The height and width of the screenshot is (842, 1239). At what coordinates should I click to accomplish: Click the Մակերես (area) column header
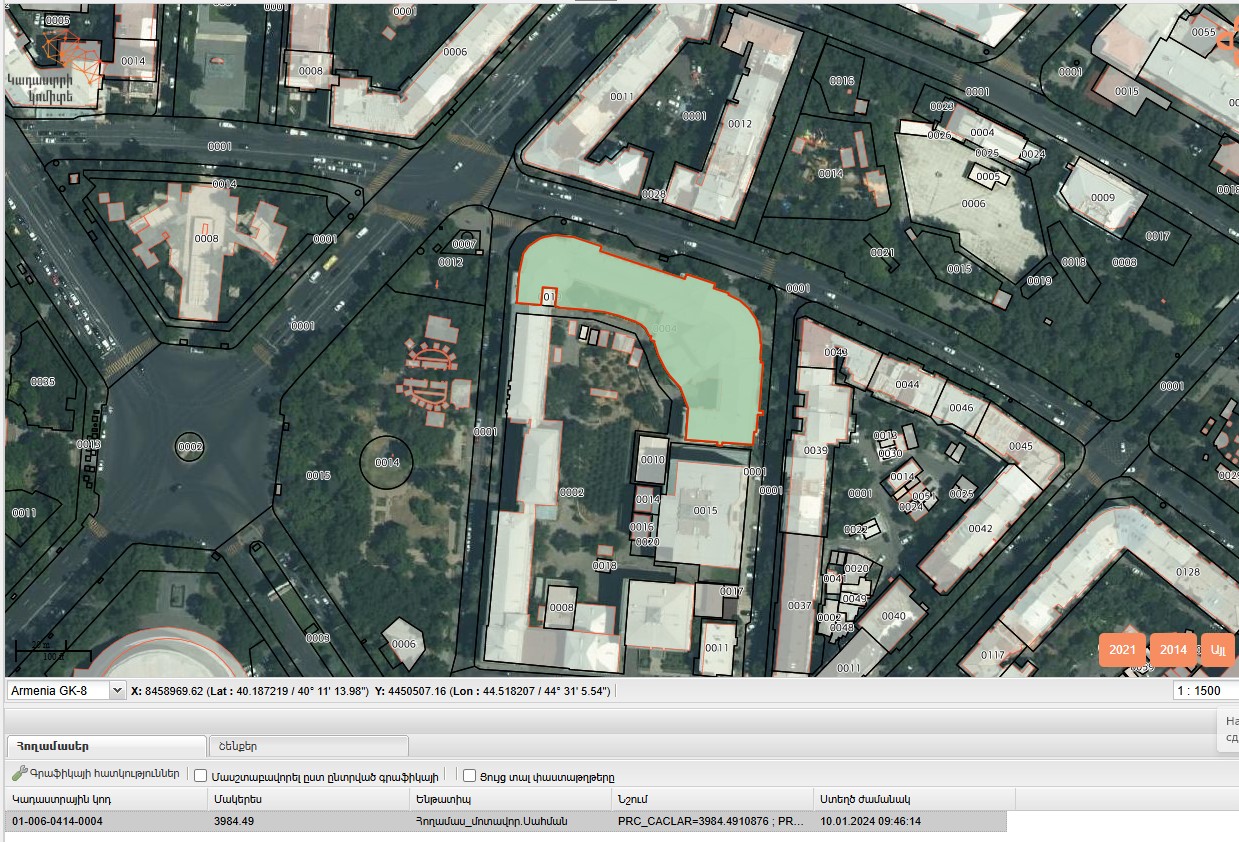[308, 799]
